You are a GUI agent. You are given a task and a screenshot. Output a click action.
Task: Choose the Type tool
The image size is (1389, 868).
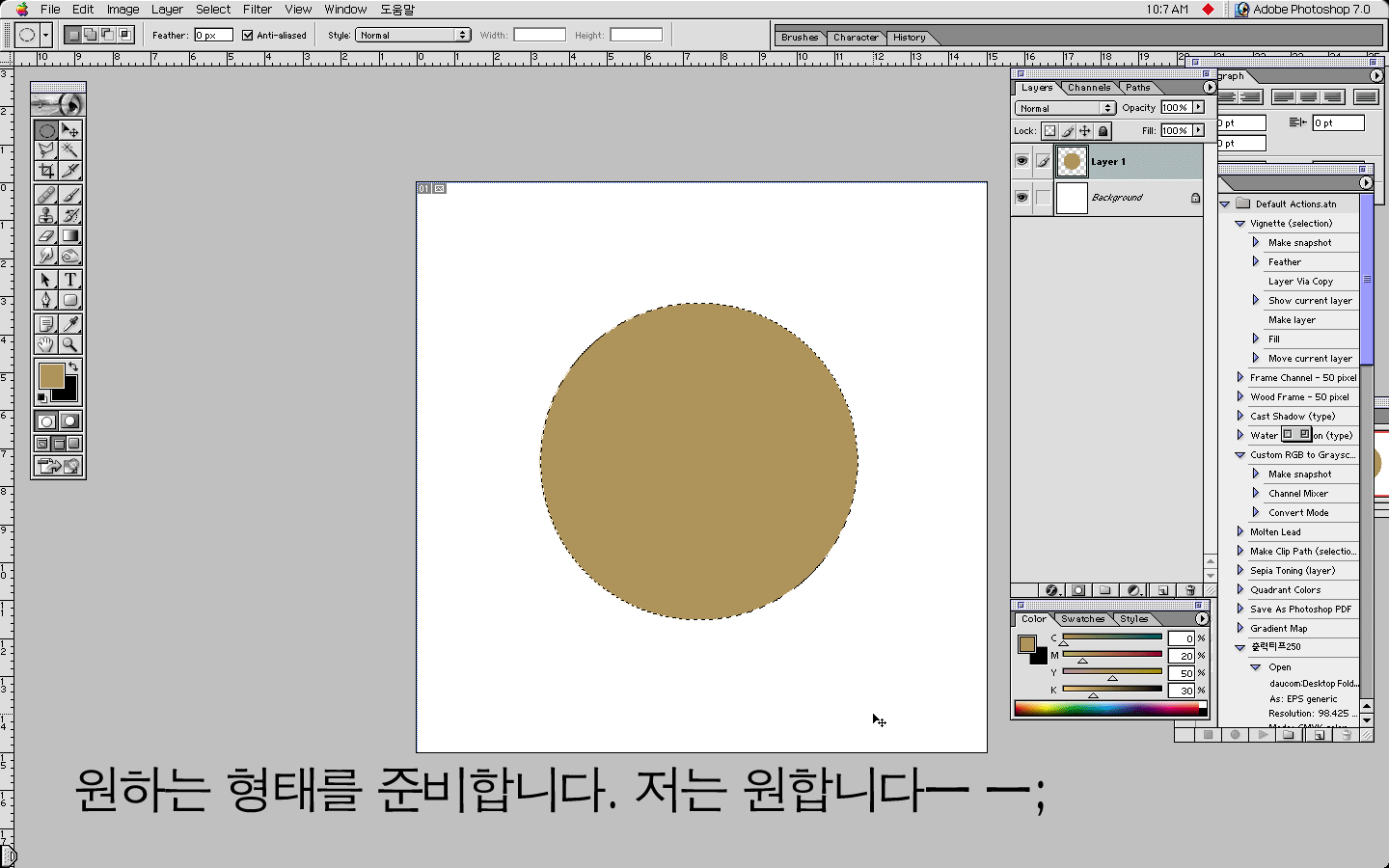coord(70,280)
